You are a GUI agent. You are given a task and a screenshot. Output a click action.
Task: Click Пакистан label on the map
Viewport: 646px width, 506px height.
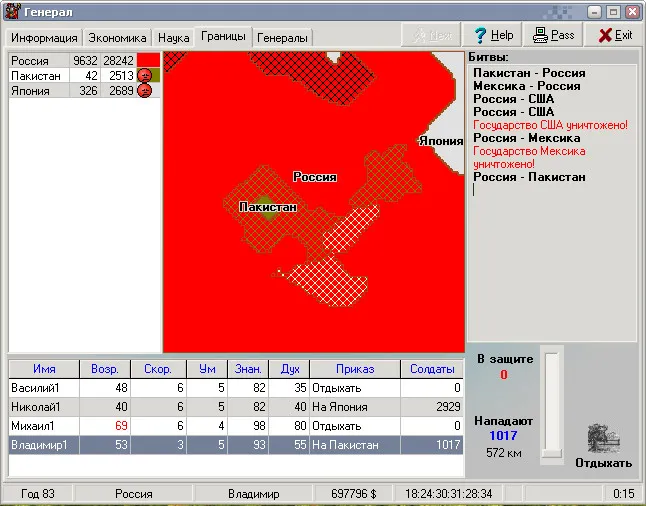267,207
